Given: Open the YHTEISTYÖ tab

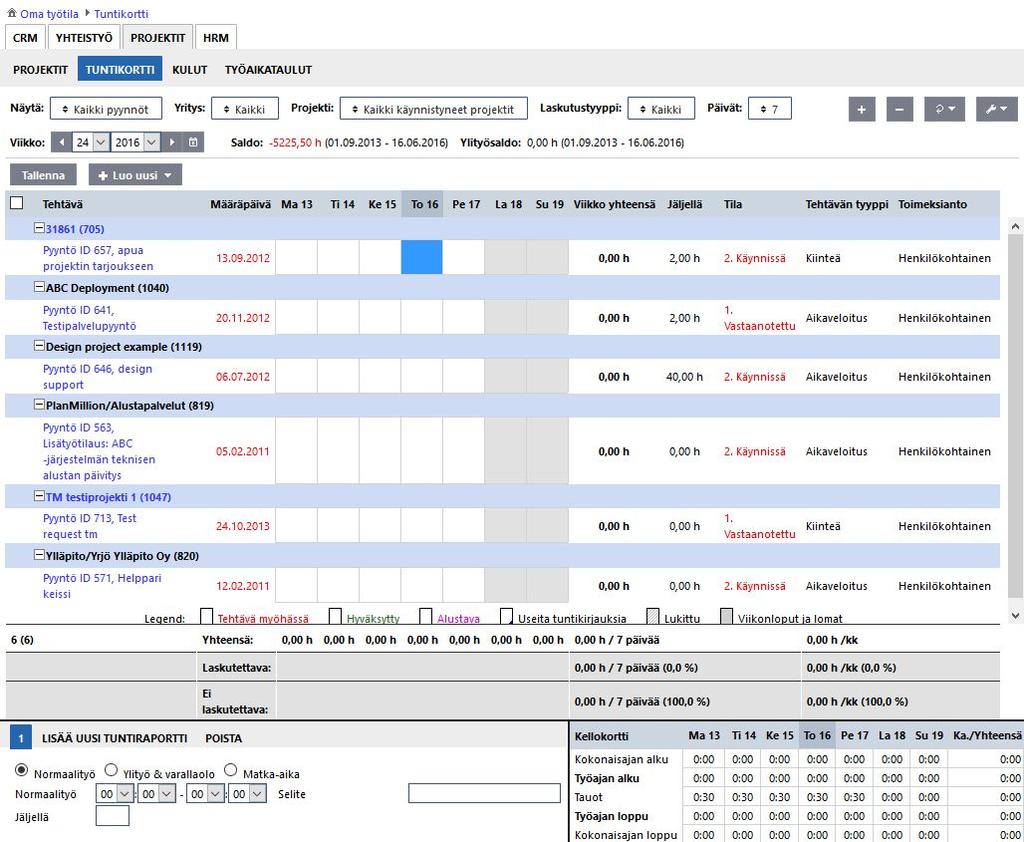Looking at the screenshot, I should click(84, 38).
